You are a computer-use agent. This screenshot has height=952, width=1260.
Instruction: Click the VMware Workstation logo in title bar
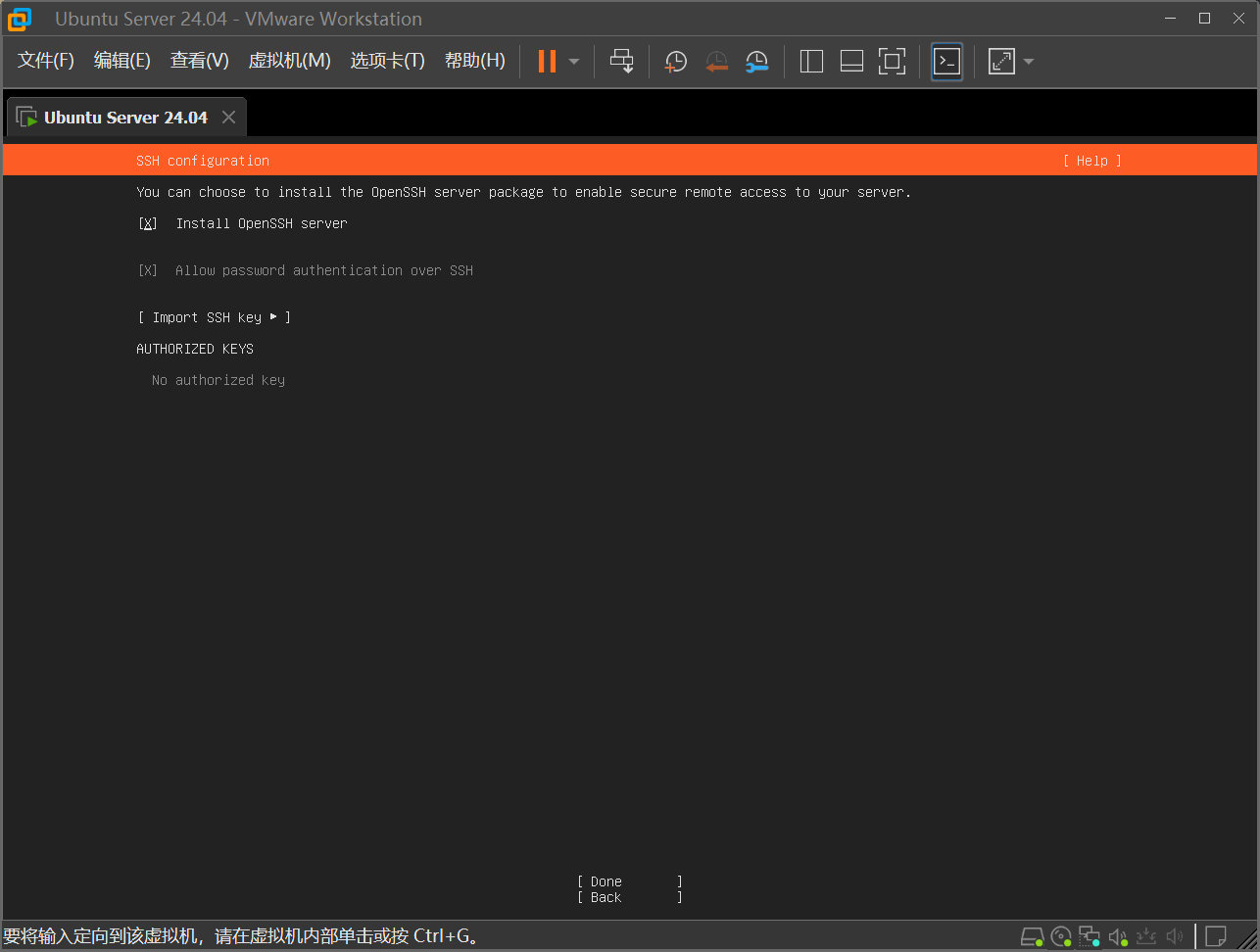tap(20, 19)
